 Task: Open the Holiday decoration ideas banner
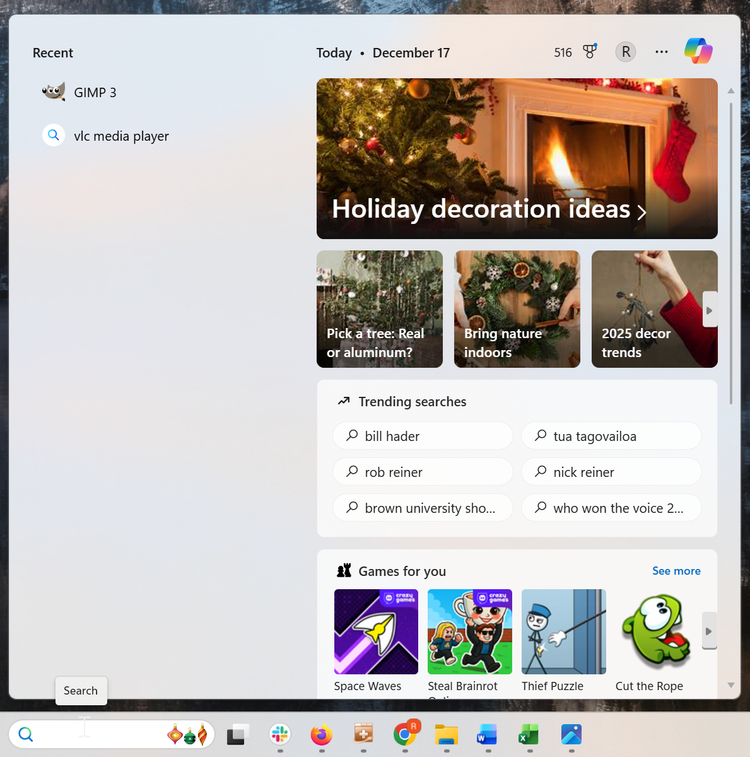click(517, 158)
